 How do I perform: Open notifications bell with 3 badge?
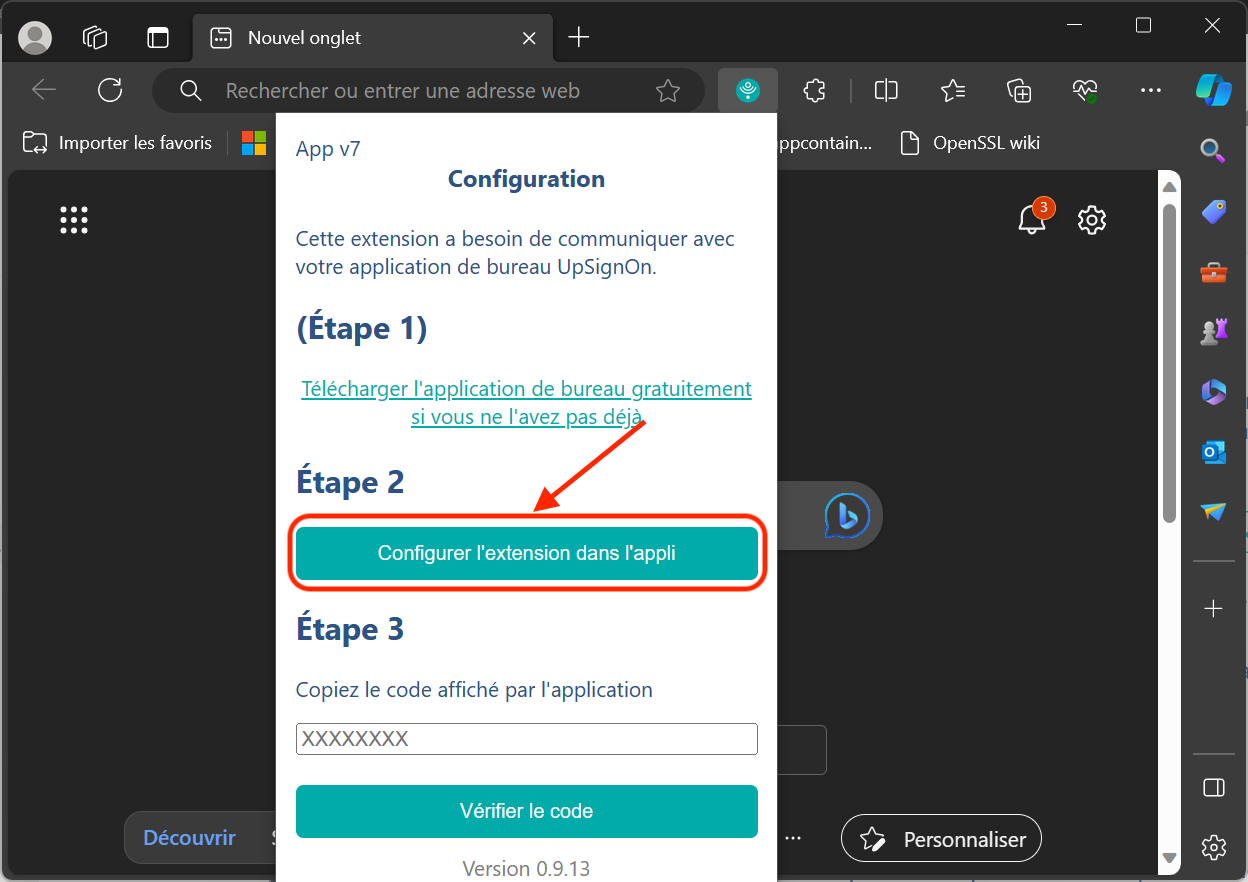(1032, 218)
